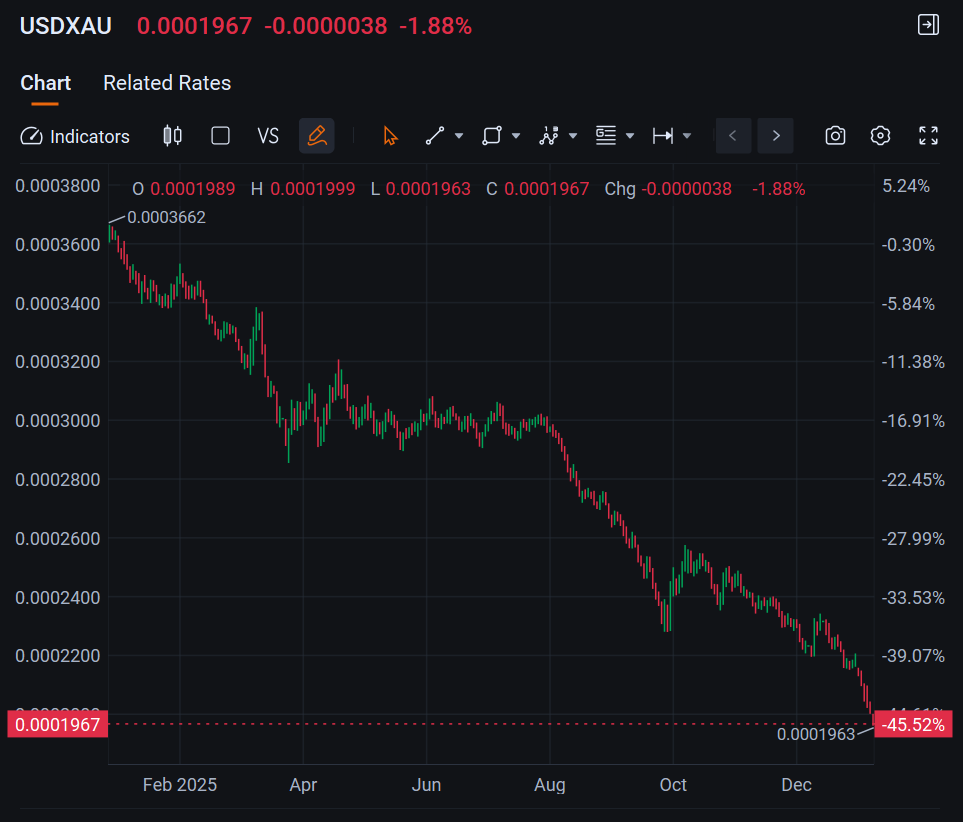Click the 0.0003000 price axis label

pyautogui.click(x=58, y=421)
